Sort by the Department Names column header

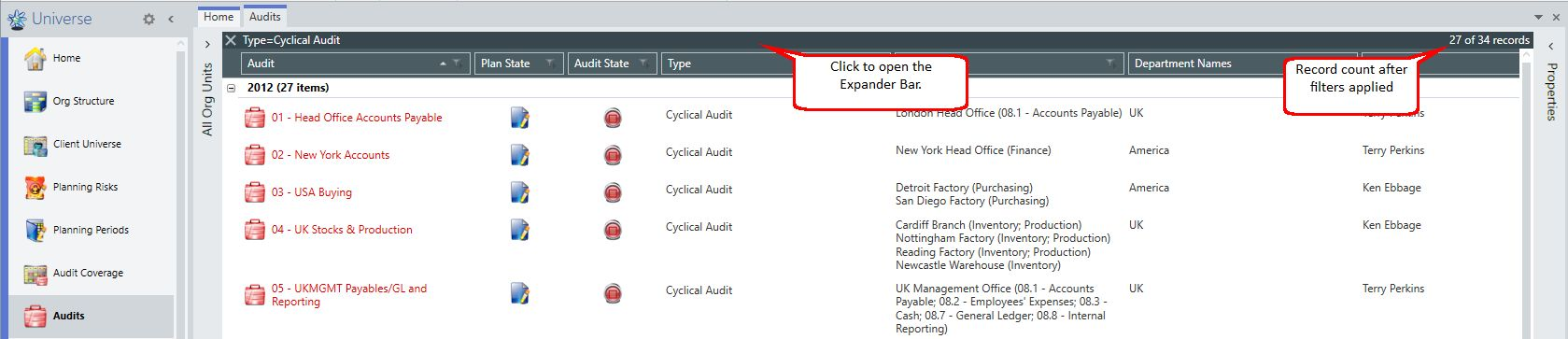click(1183, 64)
